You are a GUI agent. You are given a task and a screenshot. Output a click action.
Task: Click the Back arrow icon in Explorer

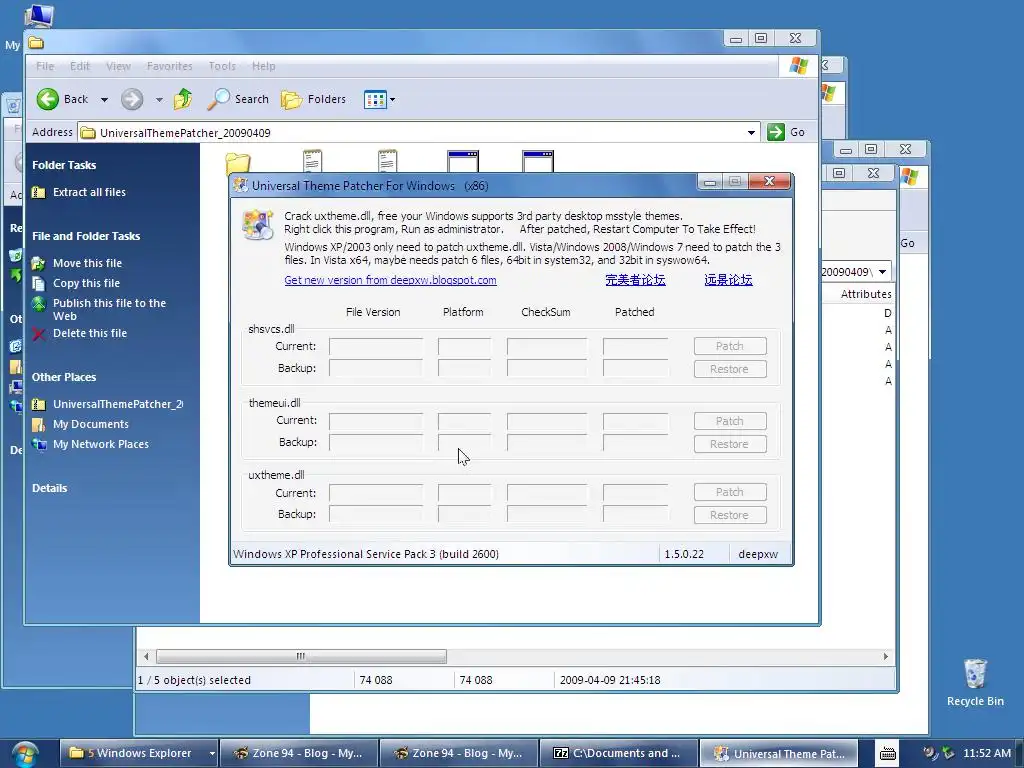(47, 99)
